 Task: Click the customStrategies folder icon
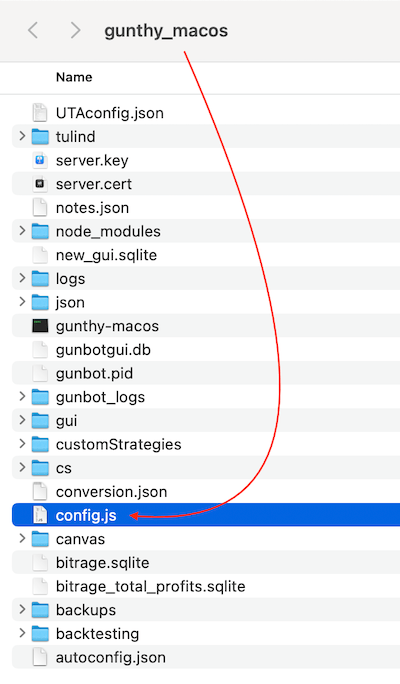coord(40,444)
